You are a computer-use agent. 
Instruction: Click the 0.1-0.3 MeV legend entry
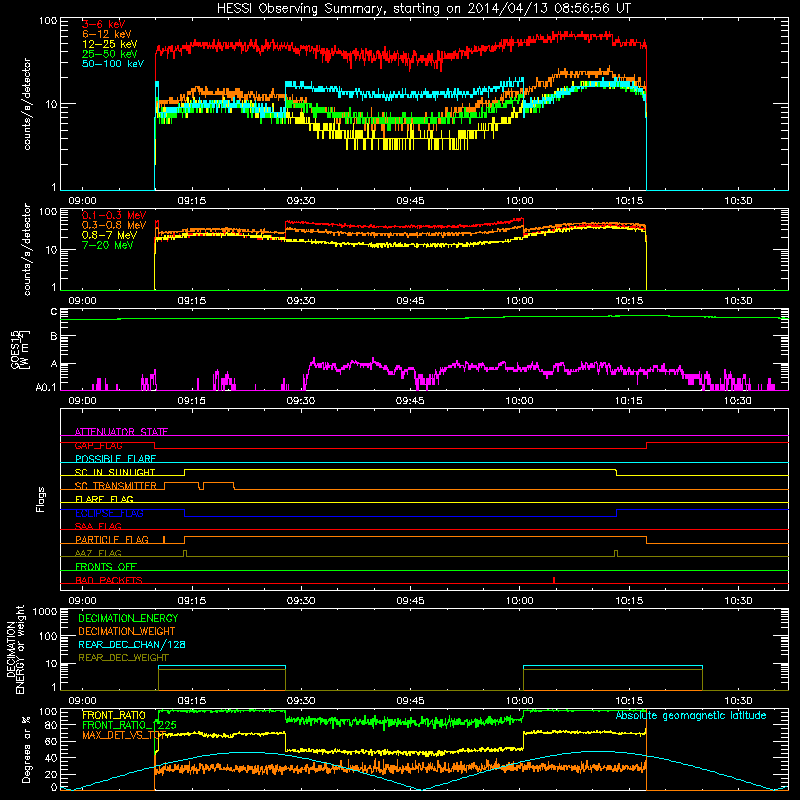coord(114,215)
